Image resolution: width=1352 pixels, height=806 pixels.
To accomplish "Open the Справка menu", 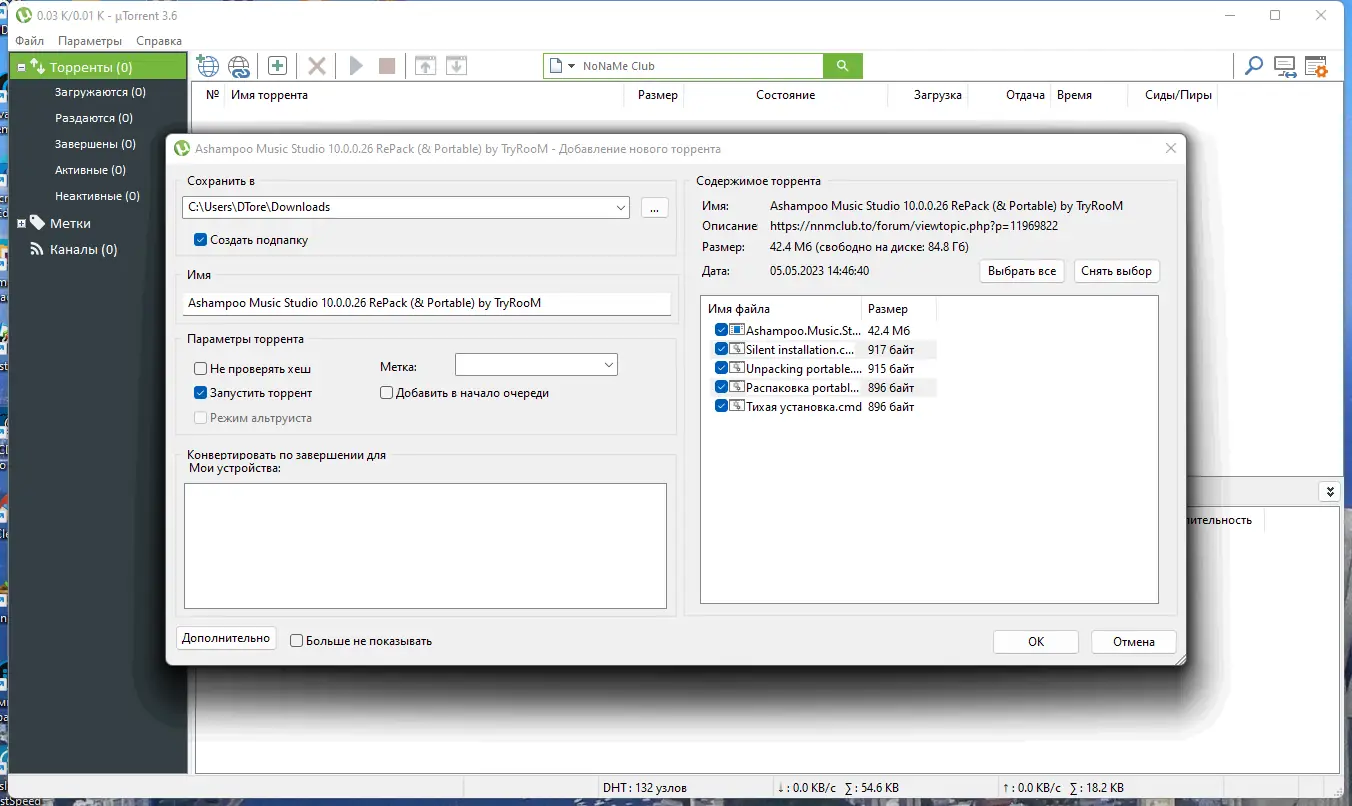I will tap(159, 41).
